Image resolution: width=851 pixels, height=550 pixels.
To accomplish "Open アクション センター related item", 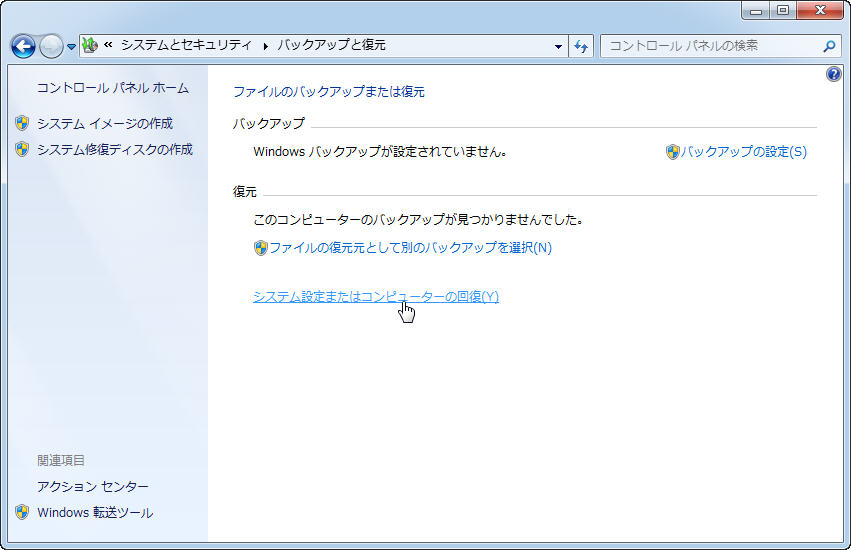I will [x=93, y=486].
